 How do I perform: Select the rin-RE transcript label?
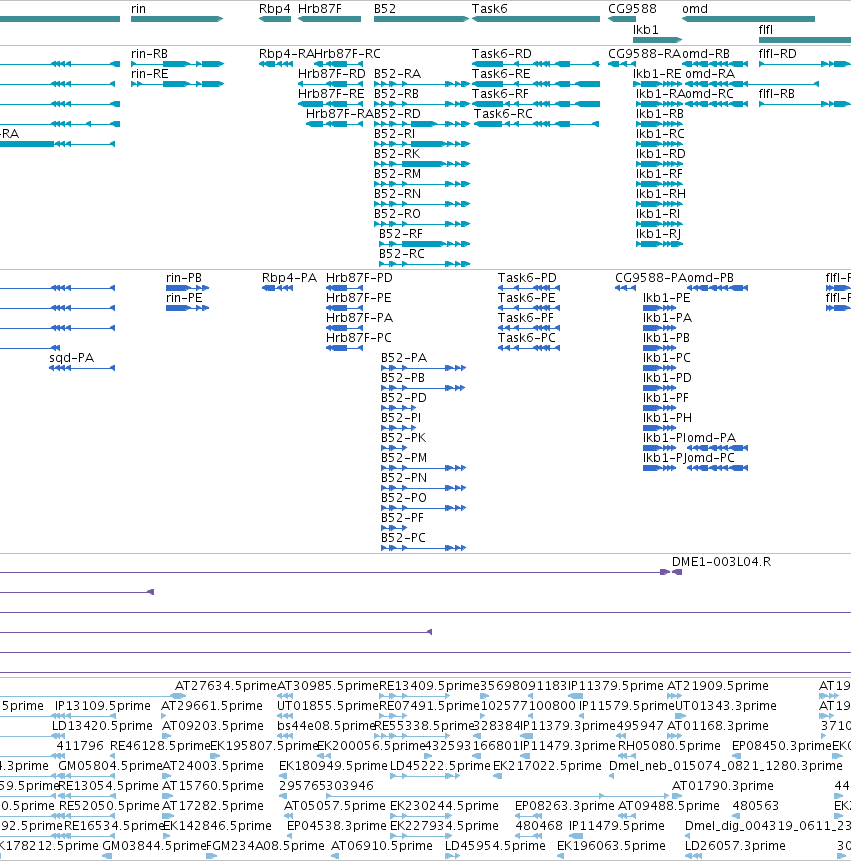pos(149,74)
